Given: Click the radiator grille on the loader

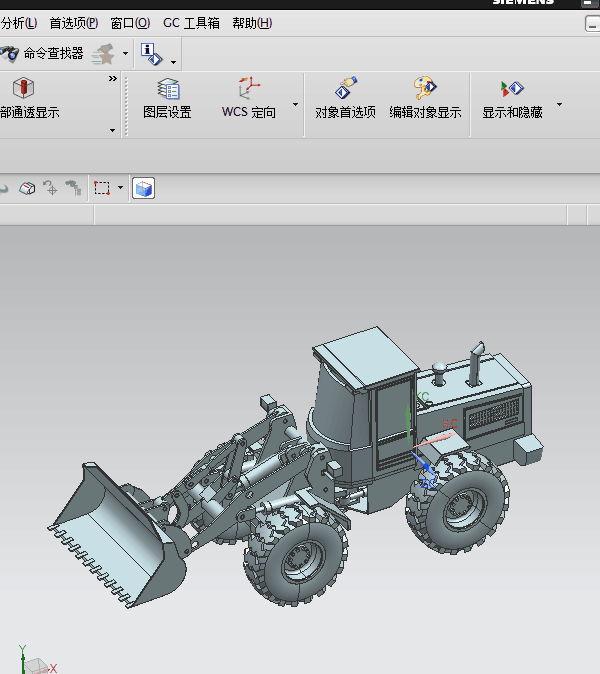Looking at the screenshot, I should tap(494, 414).
